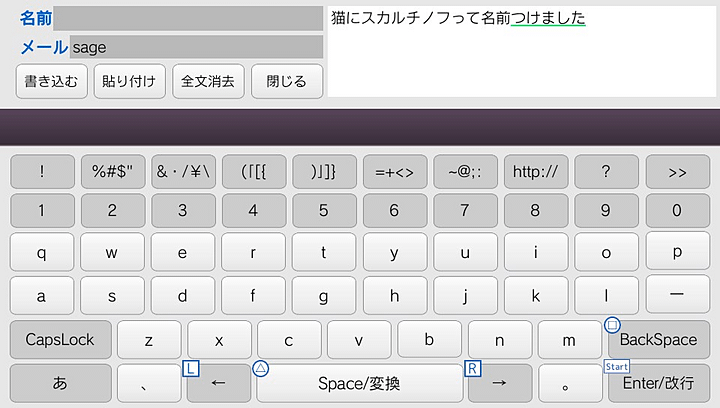Toggle CapsLock on the keyboard

pyautogui.click(x=59, y=340)
